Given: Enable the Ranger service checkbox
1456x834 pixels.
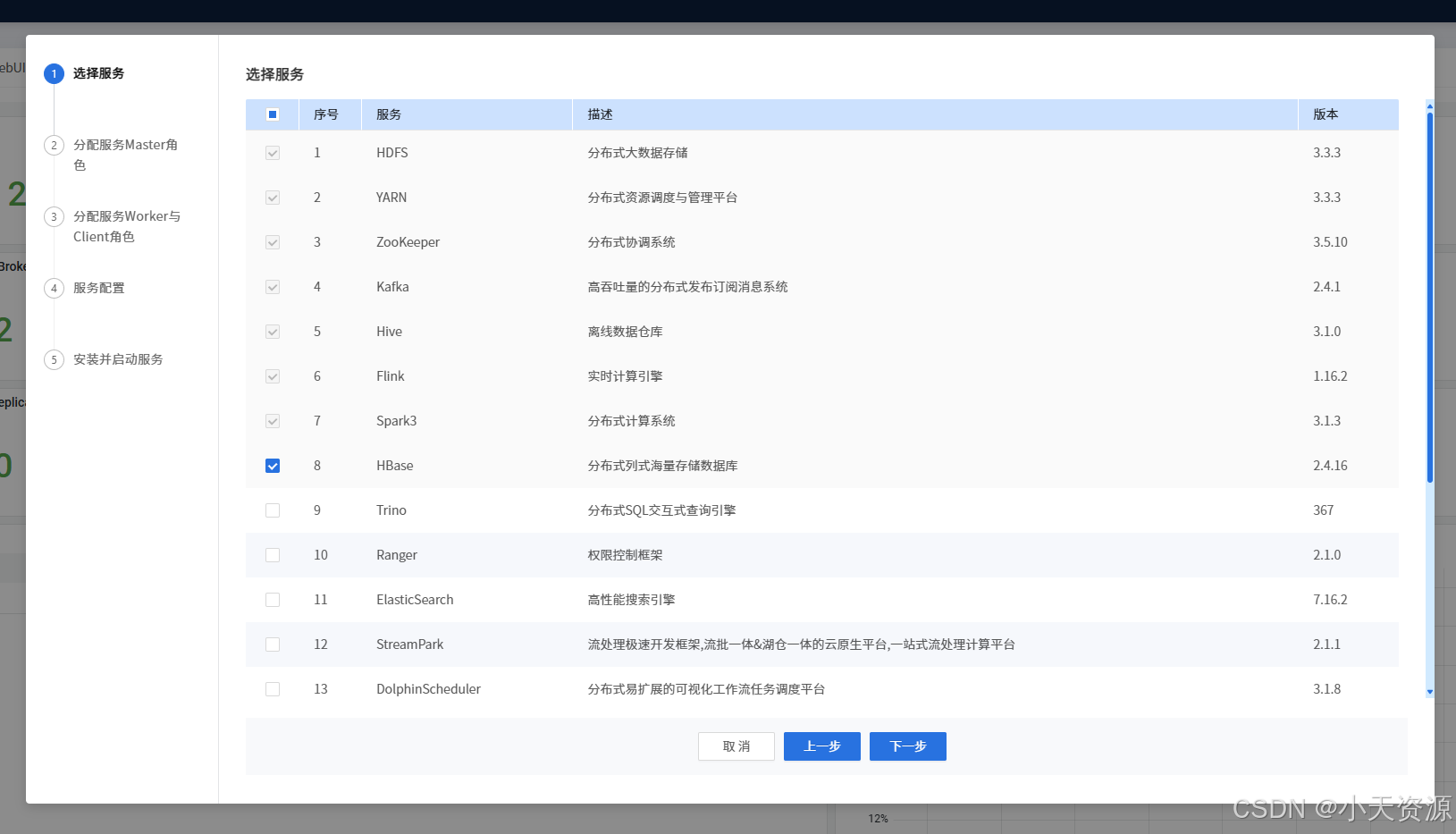Looking at the screenshot, I should (273, 555).
